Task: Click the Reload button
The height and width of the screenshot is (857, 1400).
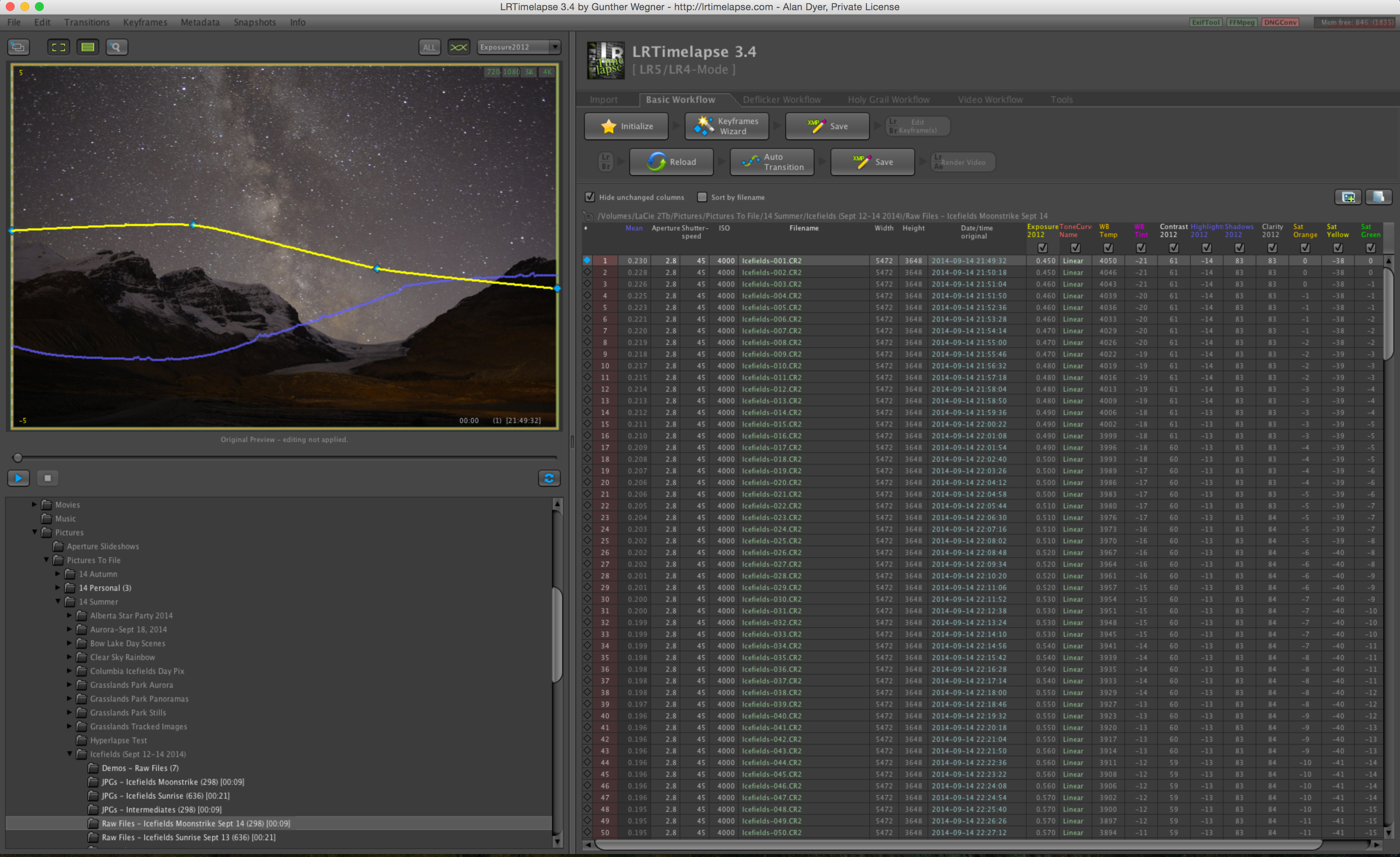Action: point(671,162)
